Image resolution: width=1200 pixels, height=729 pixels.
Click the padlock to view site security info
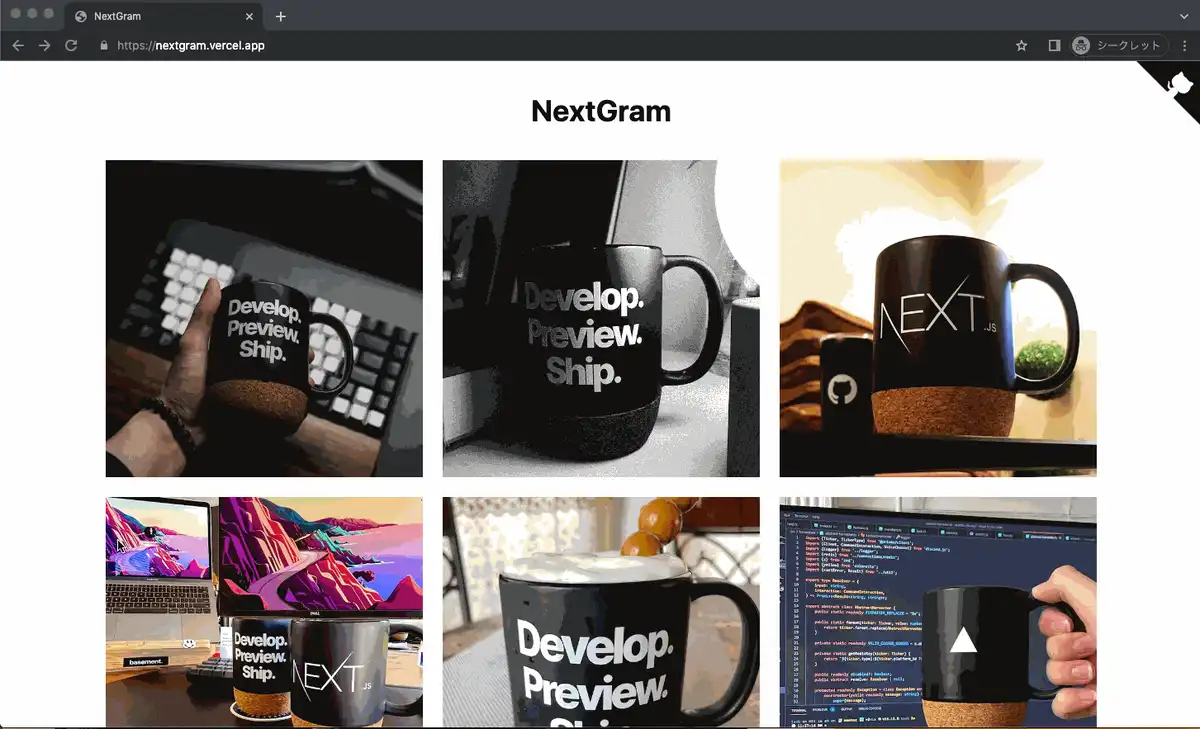pyautogui.click(x=103, y=45)
